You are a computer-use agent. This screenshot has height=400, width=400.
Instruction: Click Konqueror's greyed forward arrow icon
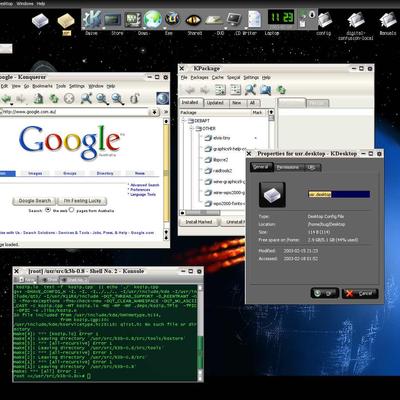[x=22, y=98]
